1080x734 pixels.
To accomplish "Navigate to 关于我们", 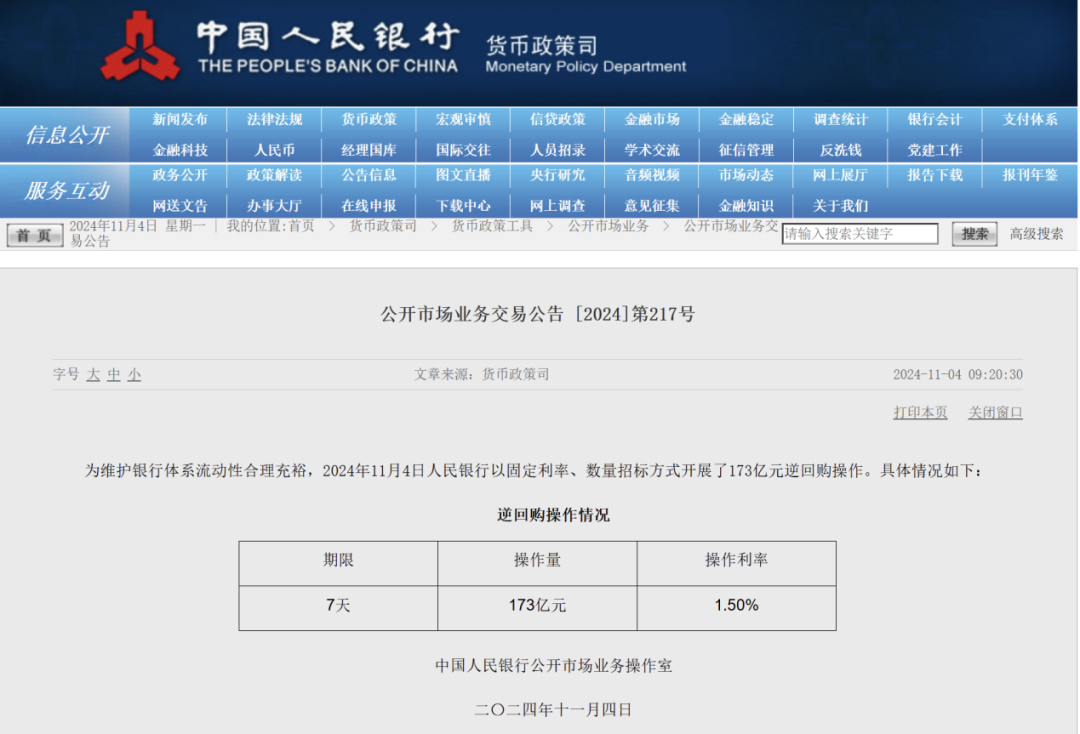I will click(x=840, y=206).
